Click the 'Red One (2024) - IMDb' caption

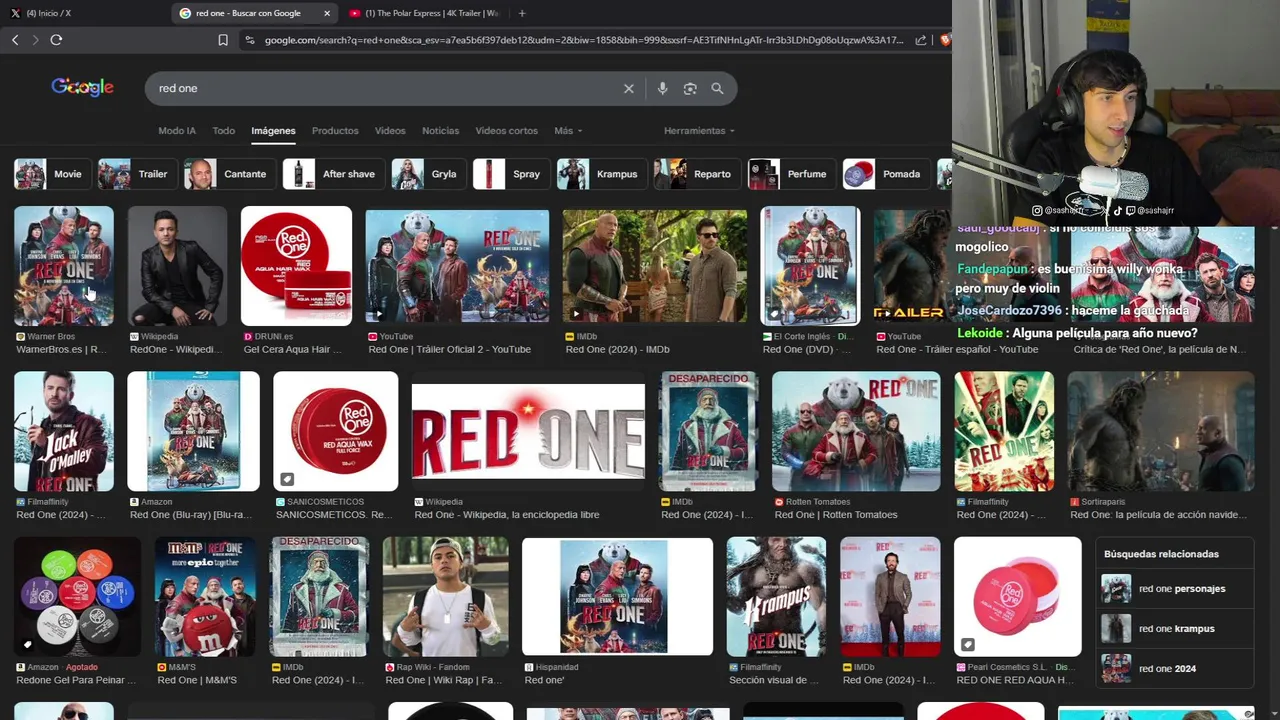click(617, 349)
